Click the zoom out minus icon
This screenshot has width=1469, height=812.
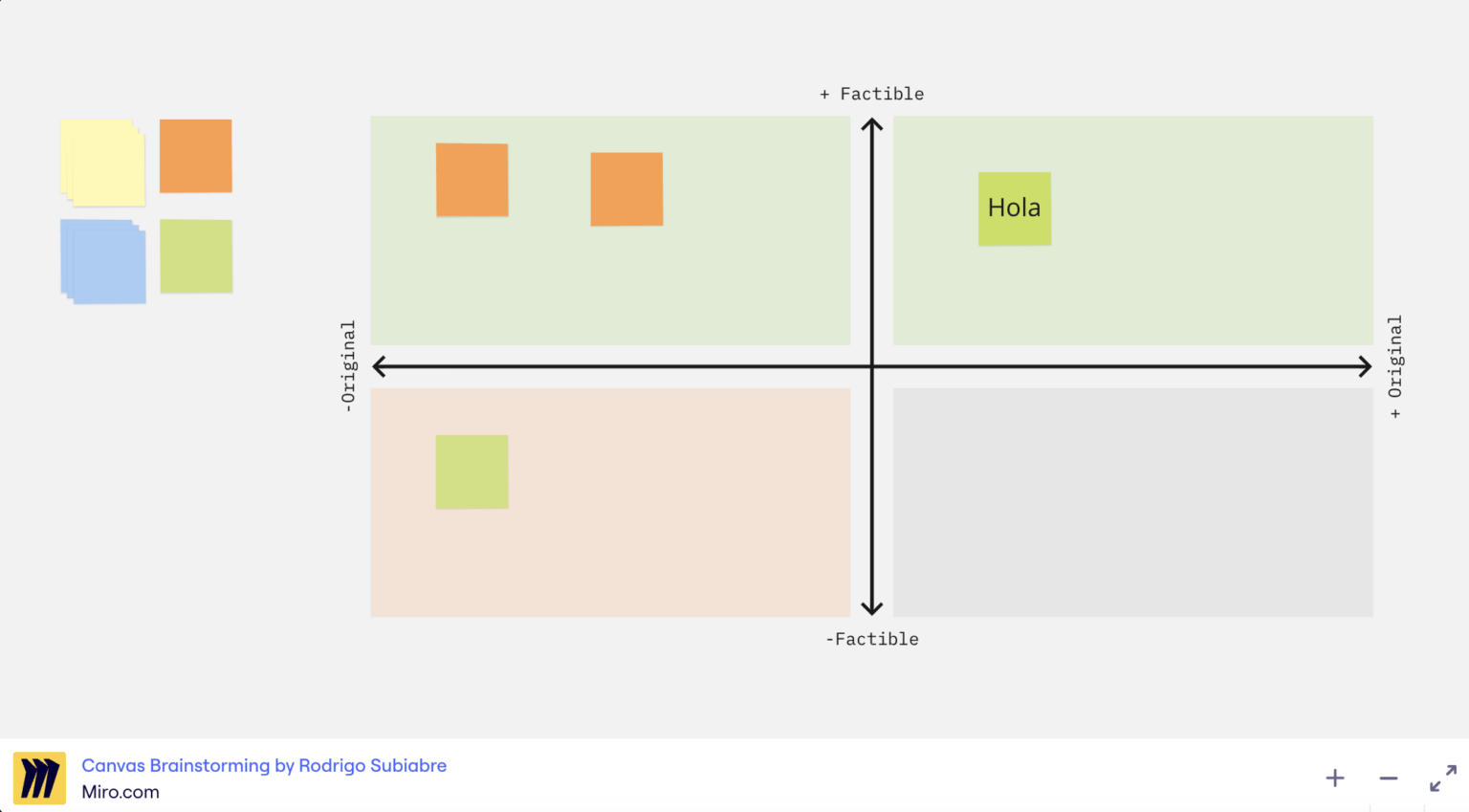pyautogui.click(x=1388, y=778)
